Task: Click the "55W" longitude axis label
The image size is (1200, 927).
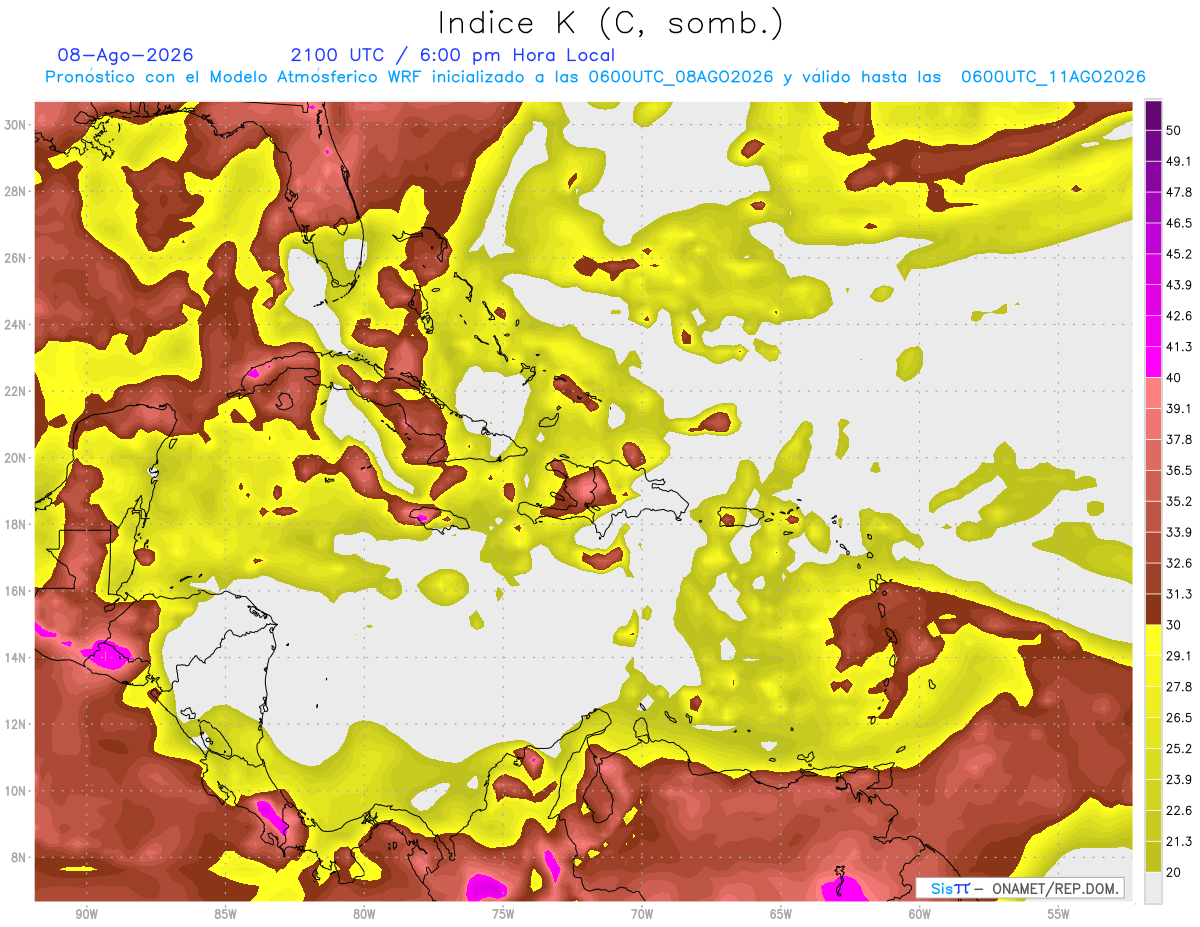Action: click(x=1059, y=915)
